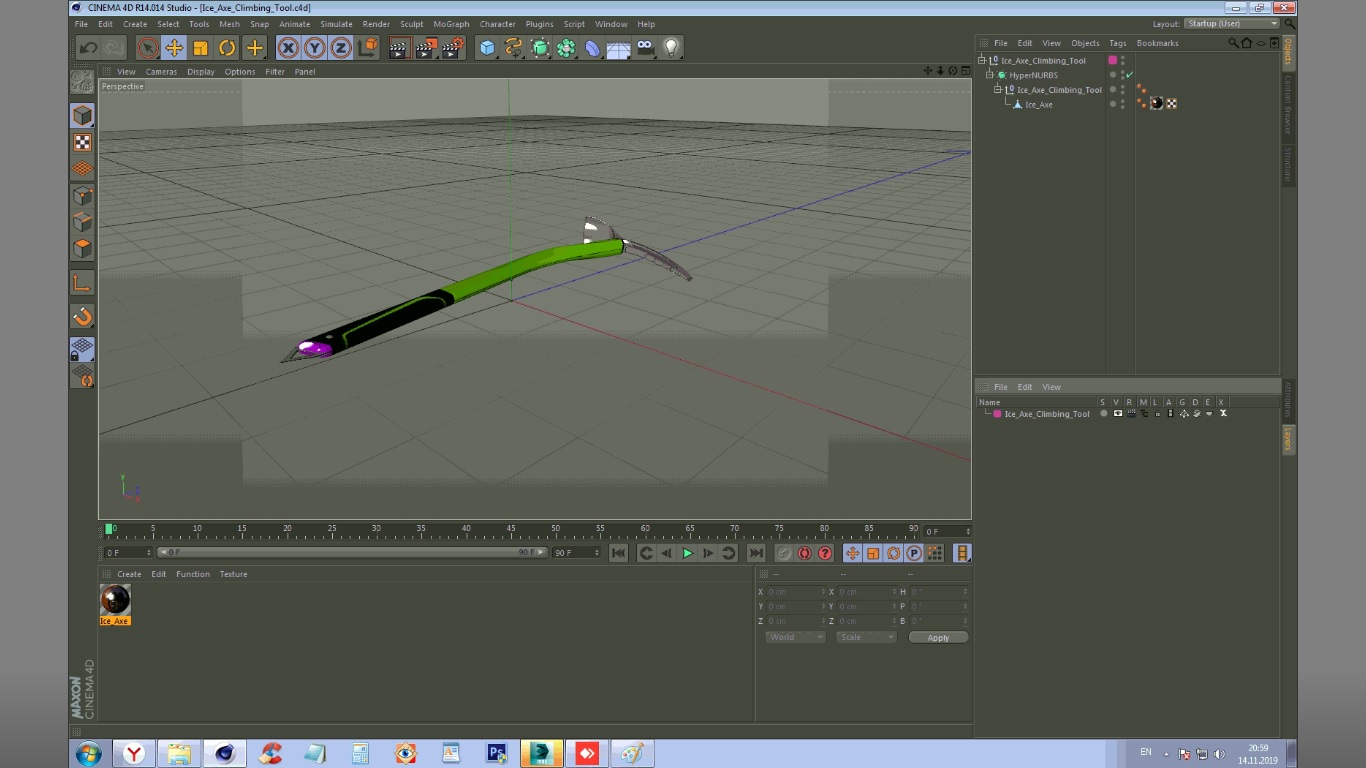This screenshot has width=1366, height=768.
Task: Toggle position keyframe recording button
Action: (852, 553)
